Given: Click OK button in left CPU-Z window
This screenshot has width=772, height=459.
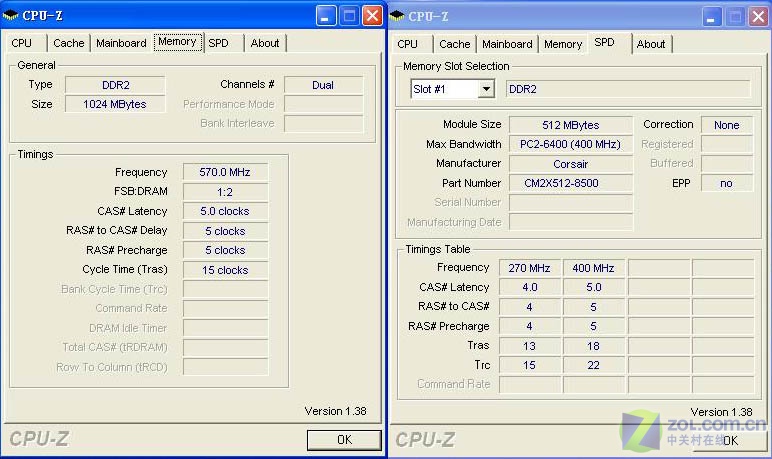Looking at the screenshot, I should coord(344,440).
